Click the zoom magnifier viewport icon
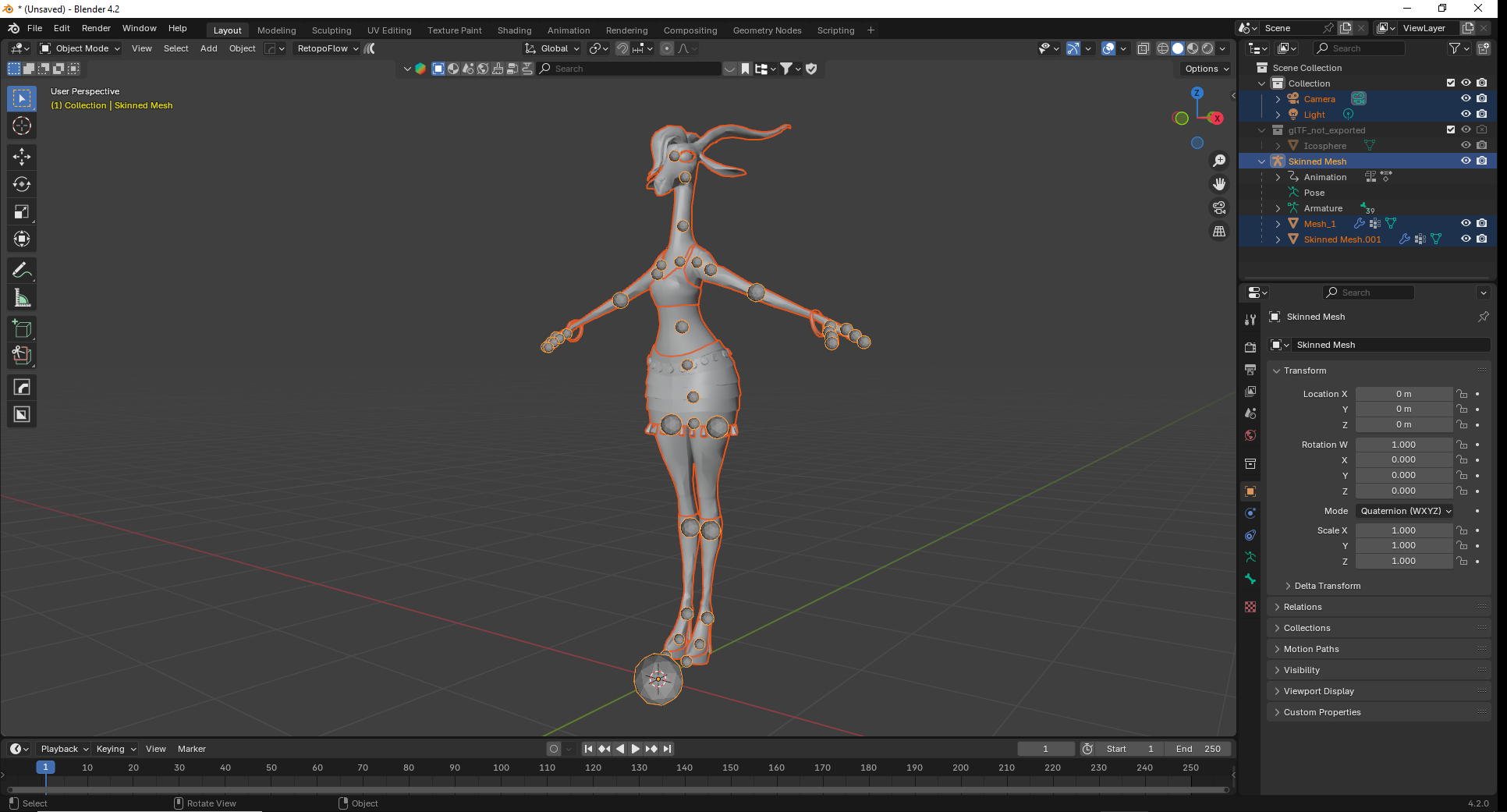The width and height of the screenshot is (1507, 812). click(1219, 161)
